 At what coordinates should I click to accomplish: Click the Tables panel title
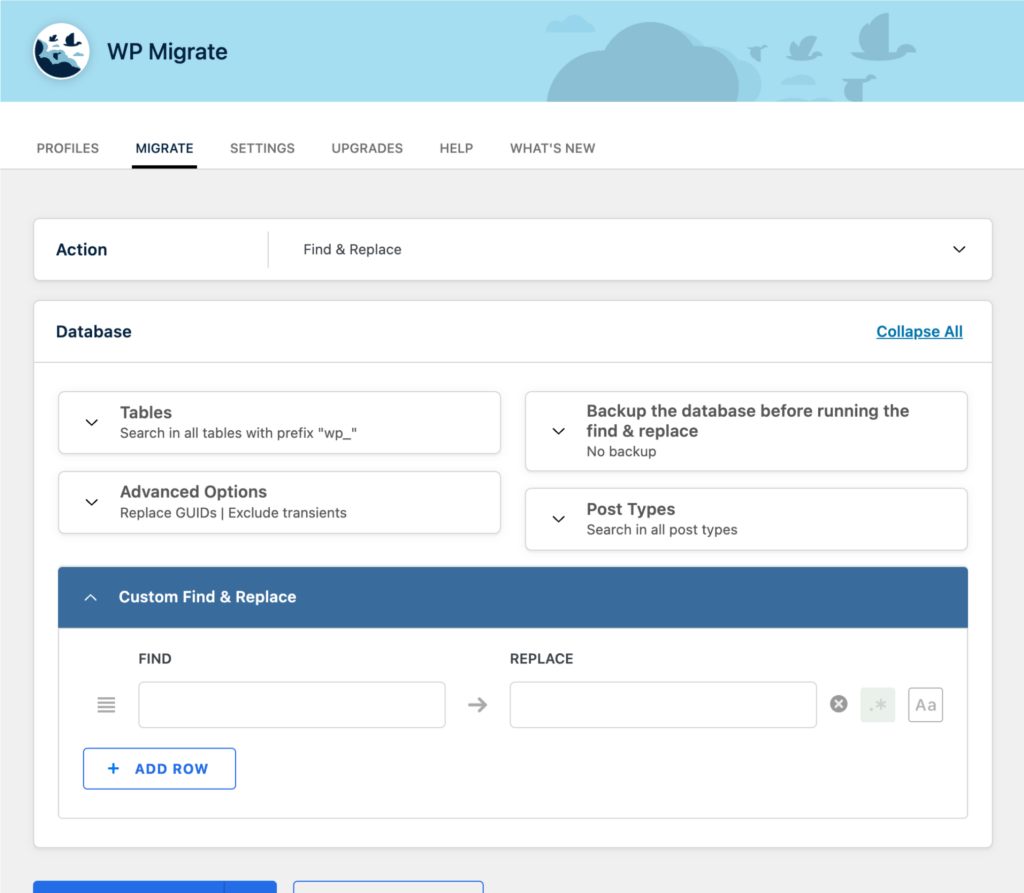tap(146, 412)
